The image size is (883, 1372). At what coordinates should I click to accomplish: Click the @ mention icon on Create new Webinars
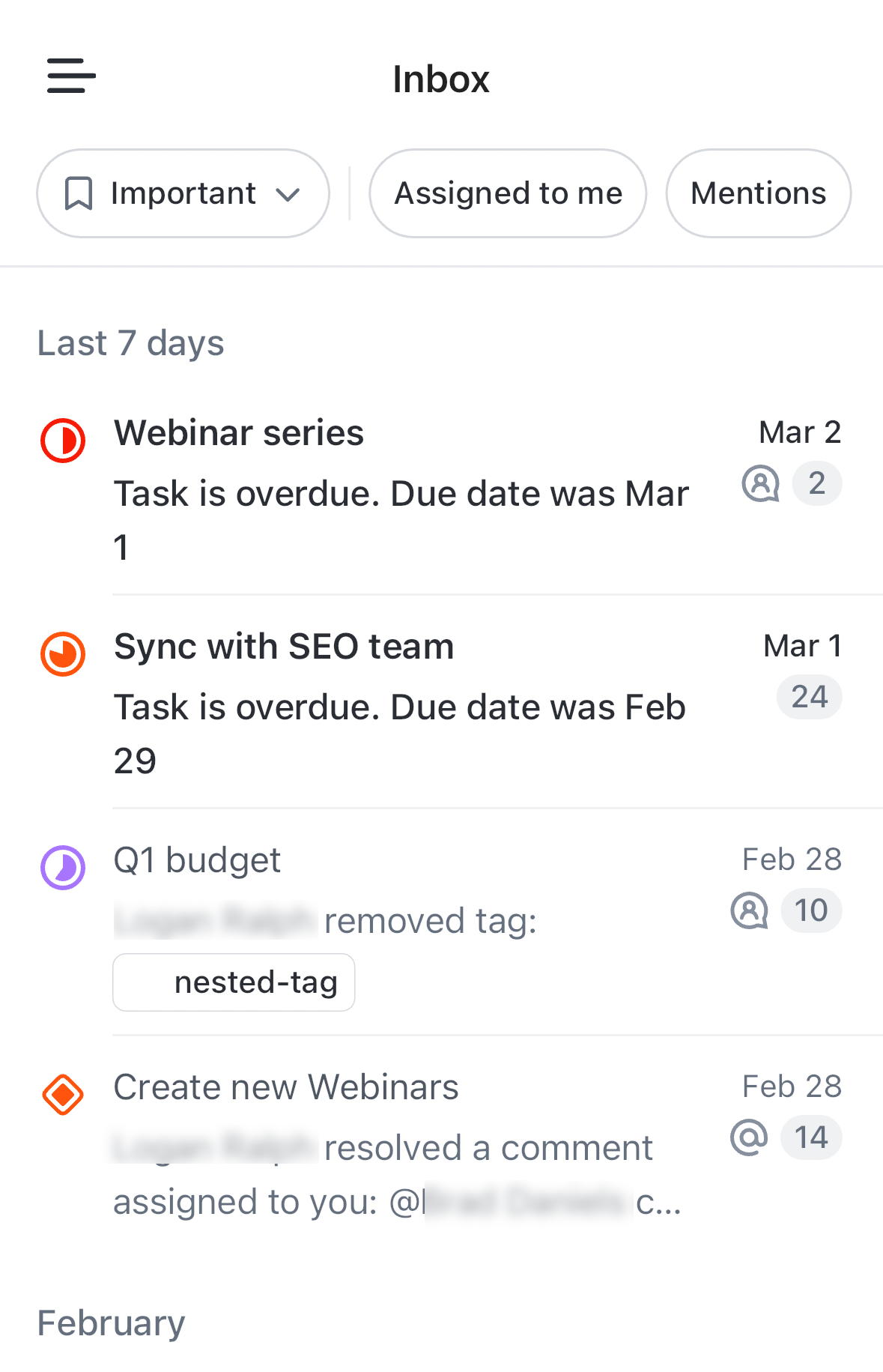click(x=750, y=1136)
